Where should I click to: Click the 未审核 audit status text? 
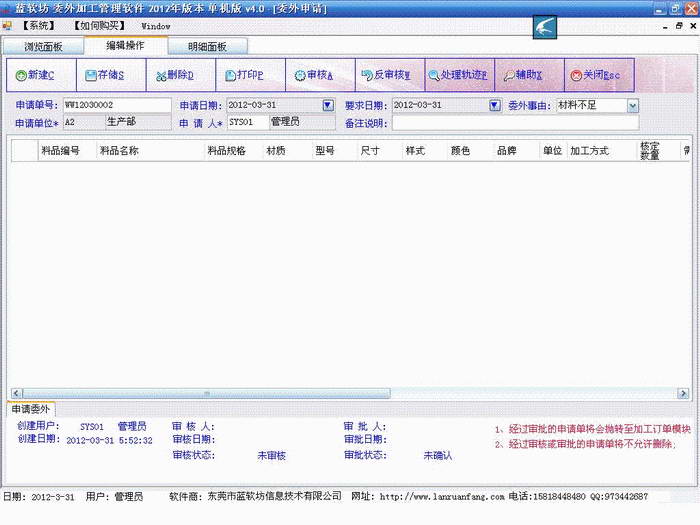271,456
